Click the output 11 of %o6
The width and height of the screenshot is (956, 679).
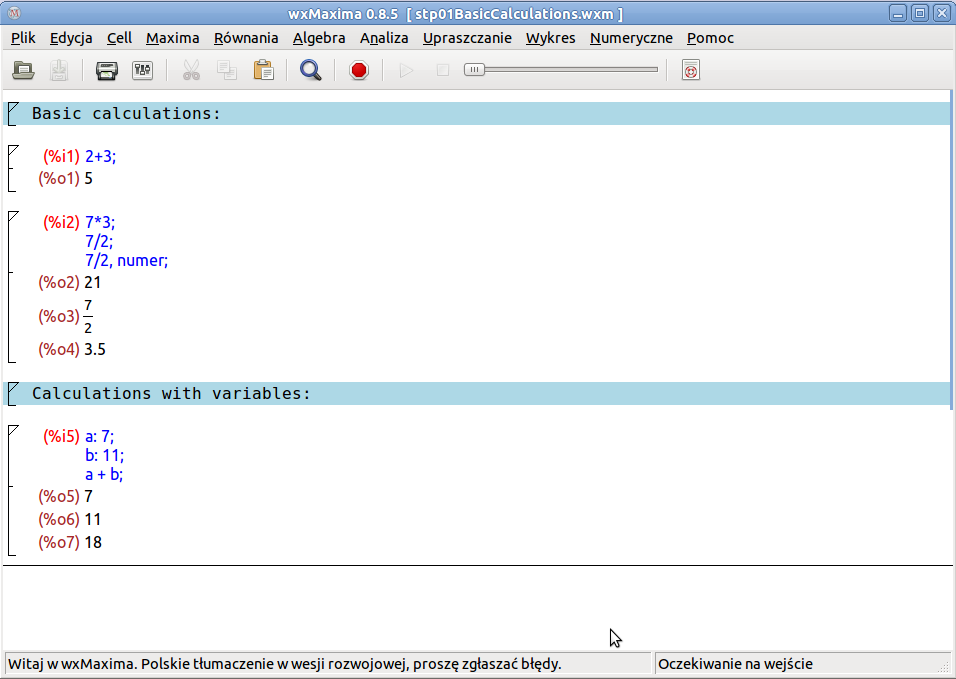[93, 520]
